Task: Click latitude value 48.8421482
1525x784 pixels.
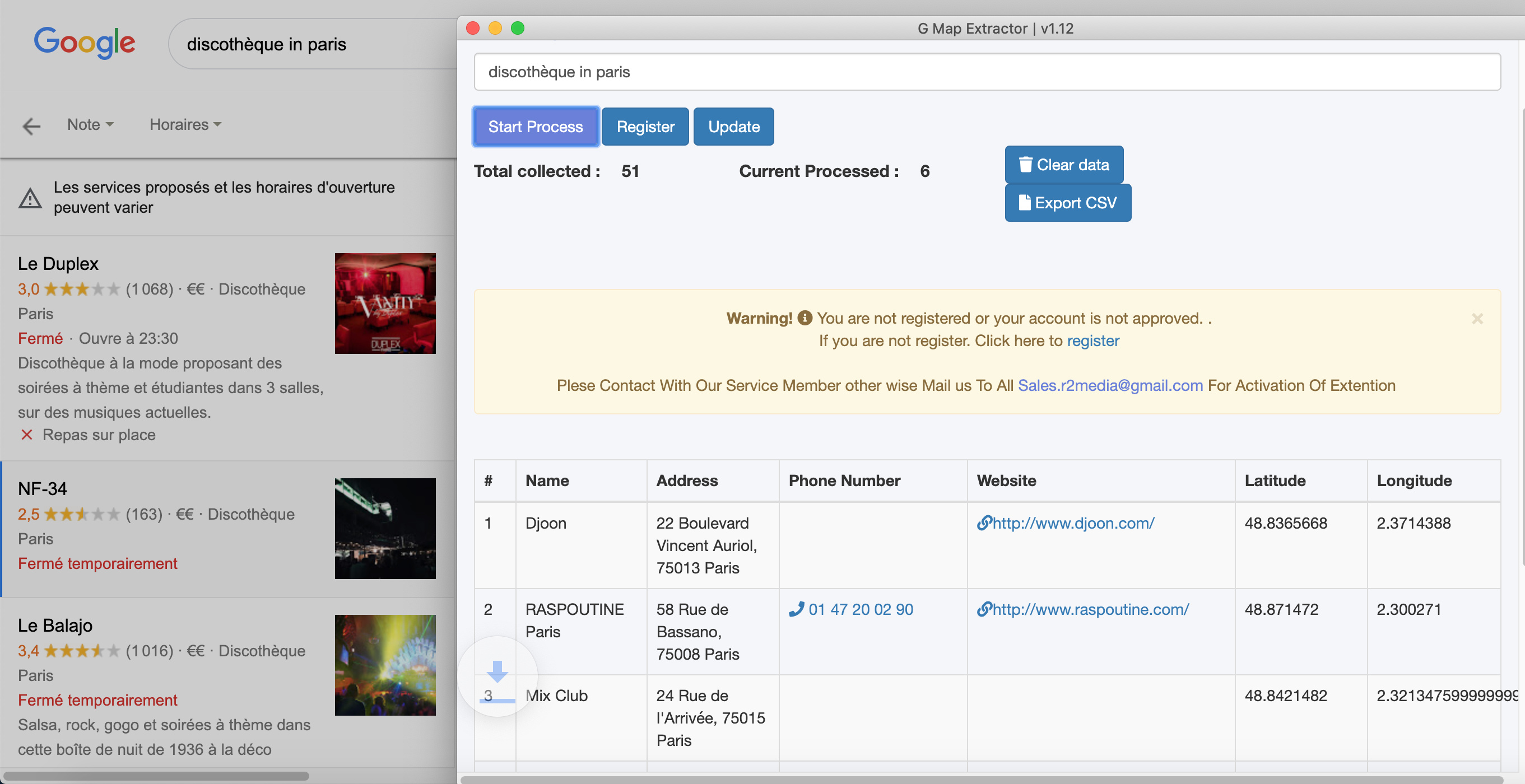Action: point(1286,696)
